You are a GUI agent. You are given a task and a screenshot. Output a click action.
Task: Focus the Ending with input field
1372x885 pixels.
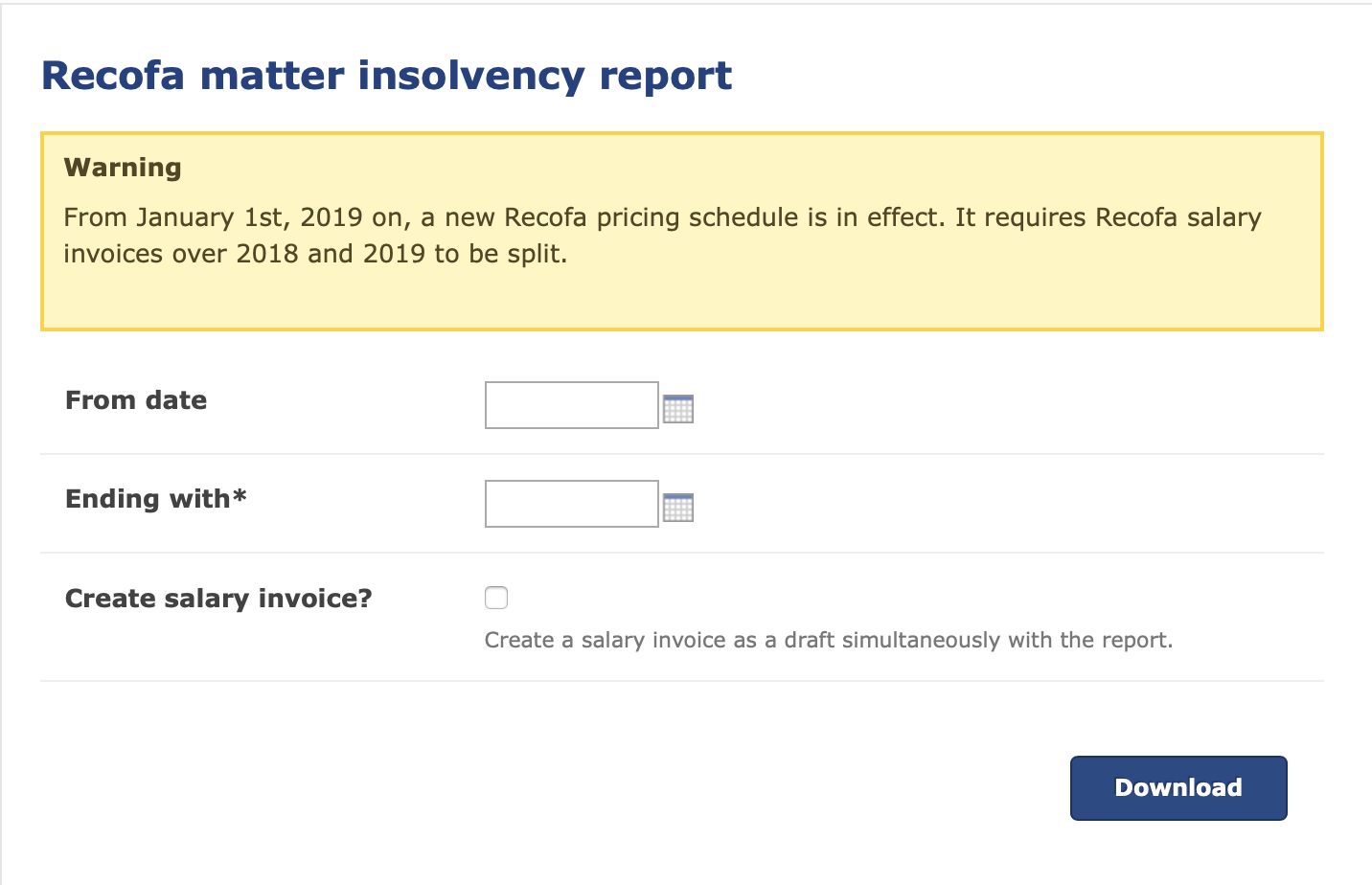572,504
